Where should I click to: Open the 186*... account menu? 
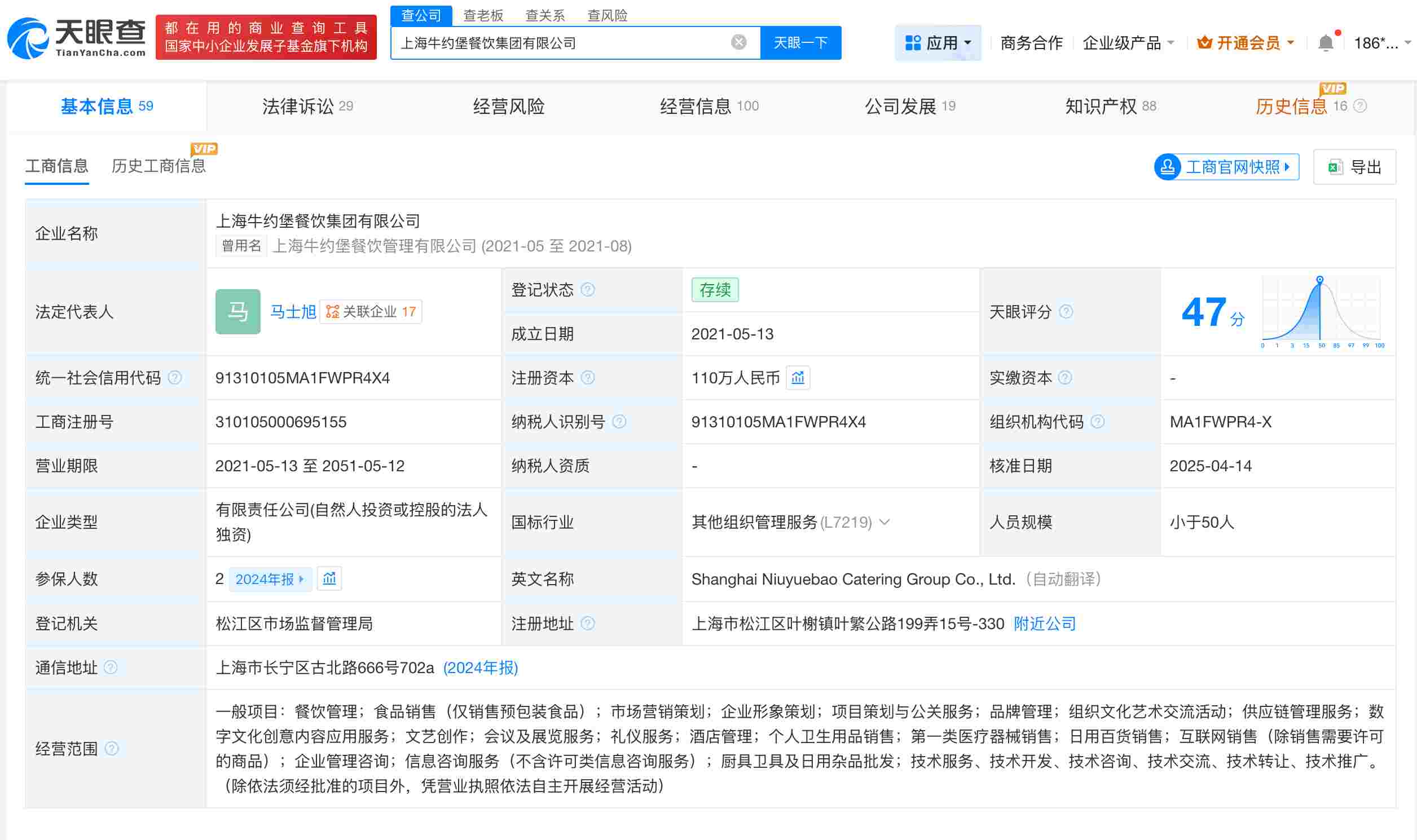pyautogui.click(x=1379, y=42)
